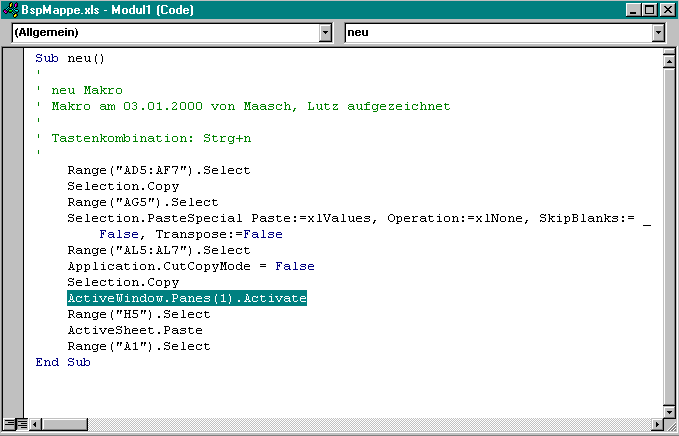Screen dimensions: 679x436
Task: Click the VBA module icon in title bar
Action: point(11,10)
